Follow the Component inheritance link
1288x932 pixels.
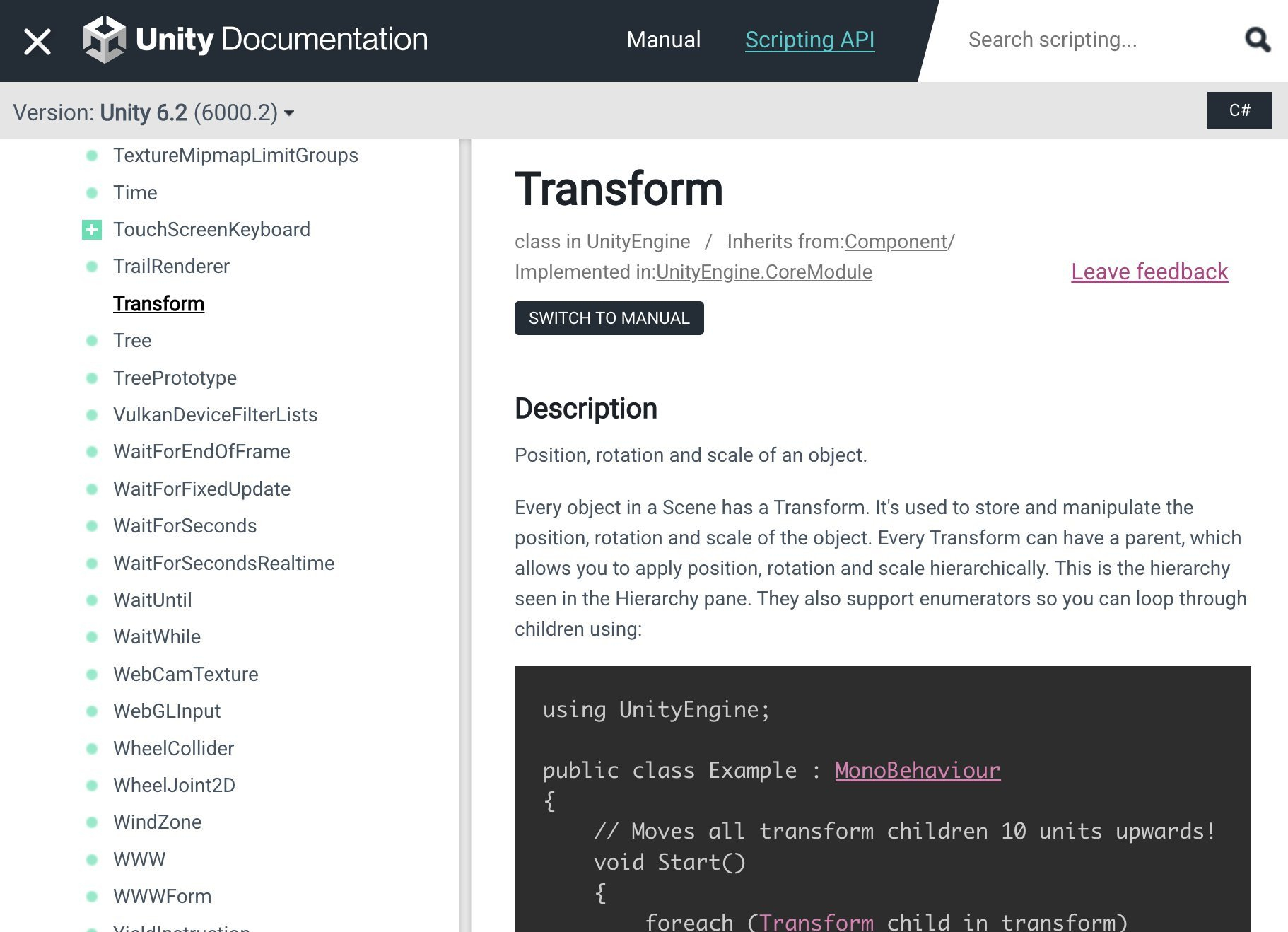tap(895, 242)
